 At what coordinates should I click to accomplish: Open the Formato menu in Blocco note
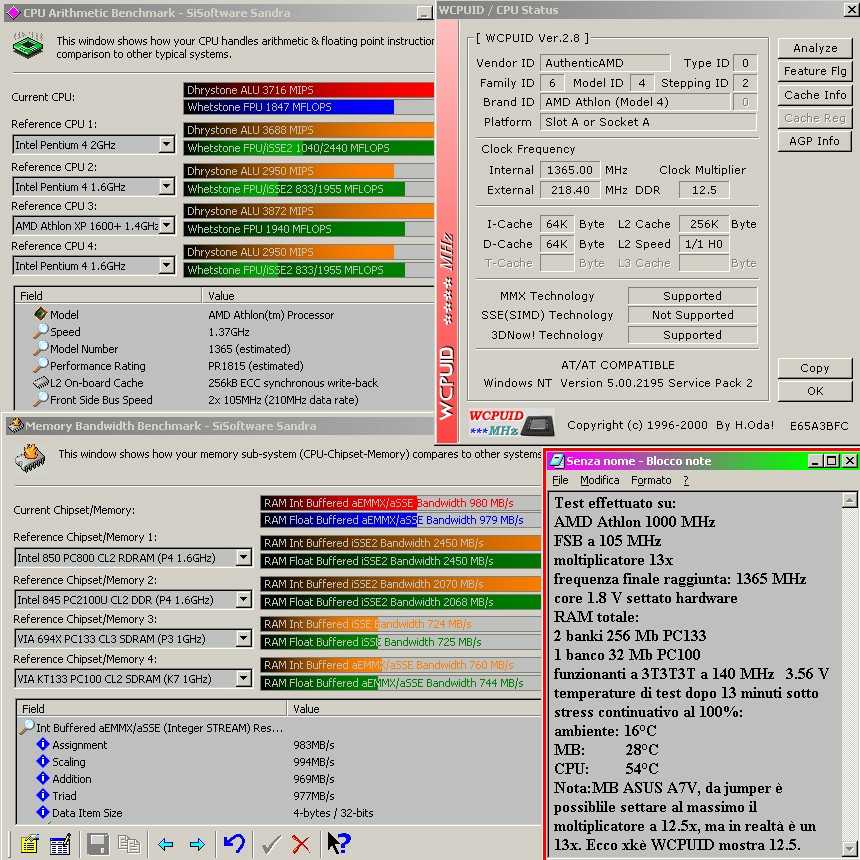651,480
